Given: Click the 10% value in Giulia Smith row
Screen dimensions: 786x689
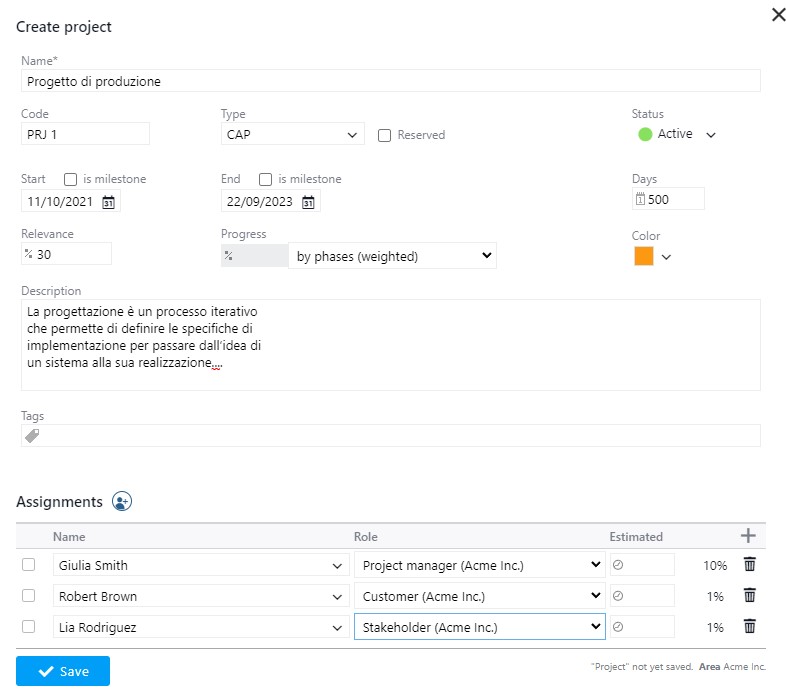Looking at the screenshot, I should (x=715, y=566).
